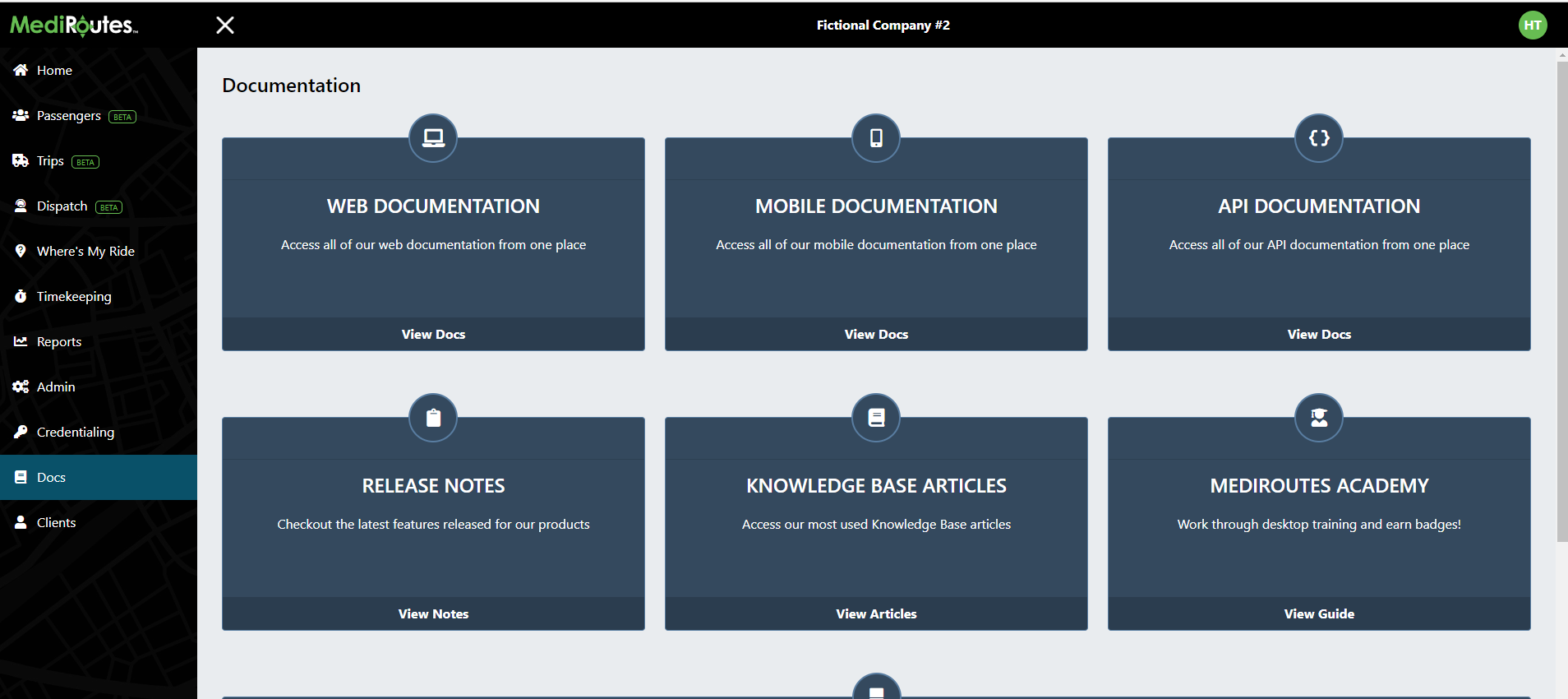Open View Guide for MediRoutes Academy

point(1319,614)
